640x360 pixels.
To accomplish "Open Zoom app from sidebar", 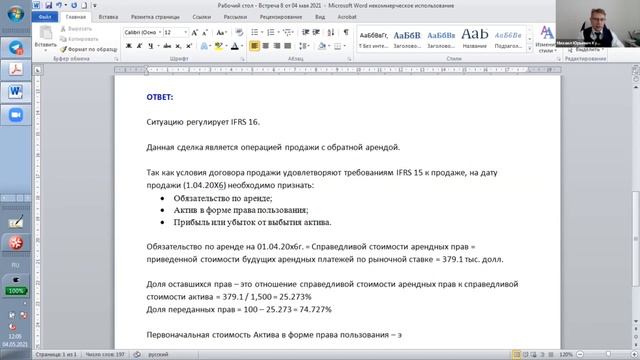I will pos(16,115).
